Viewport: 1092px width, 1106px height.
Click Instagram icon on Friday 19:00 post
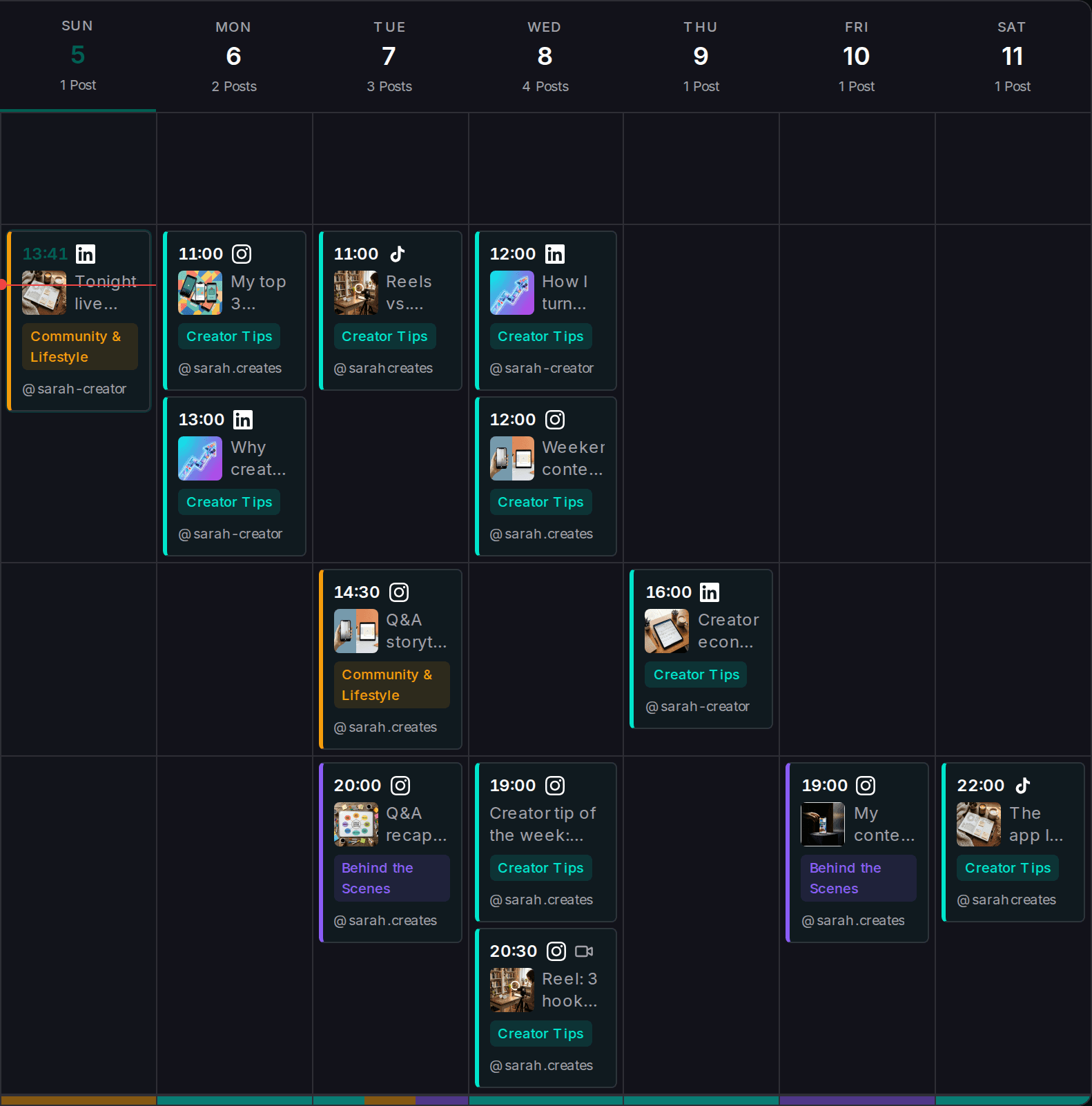pos(866,786)
